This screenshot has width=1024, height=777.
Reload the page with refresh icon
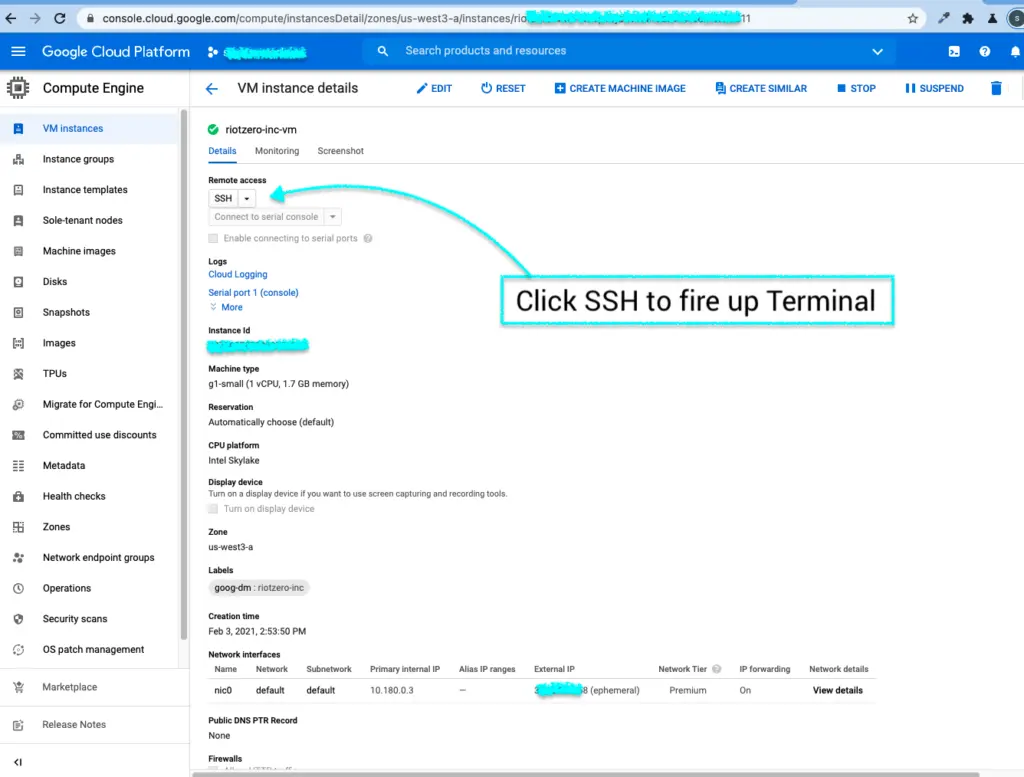click(59, 18)
